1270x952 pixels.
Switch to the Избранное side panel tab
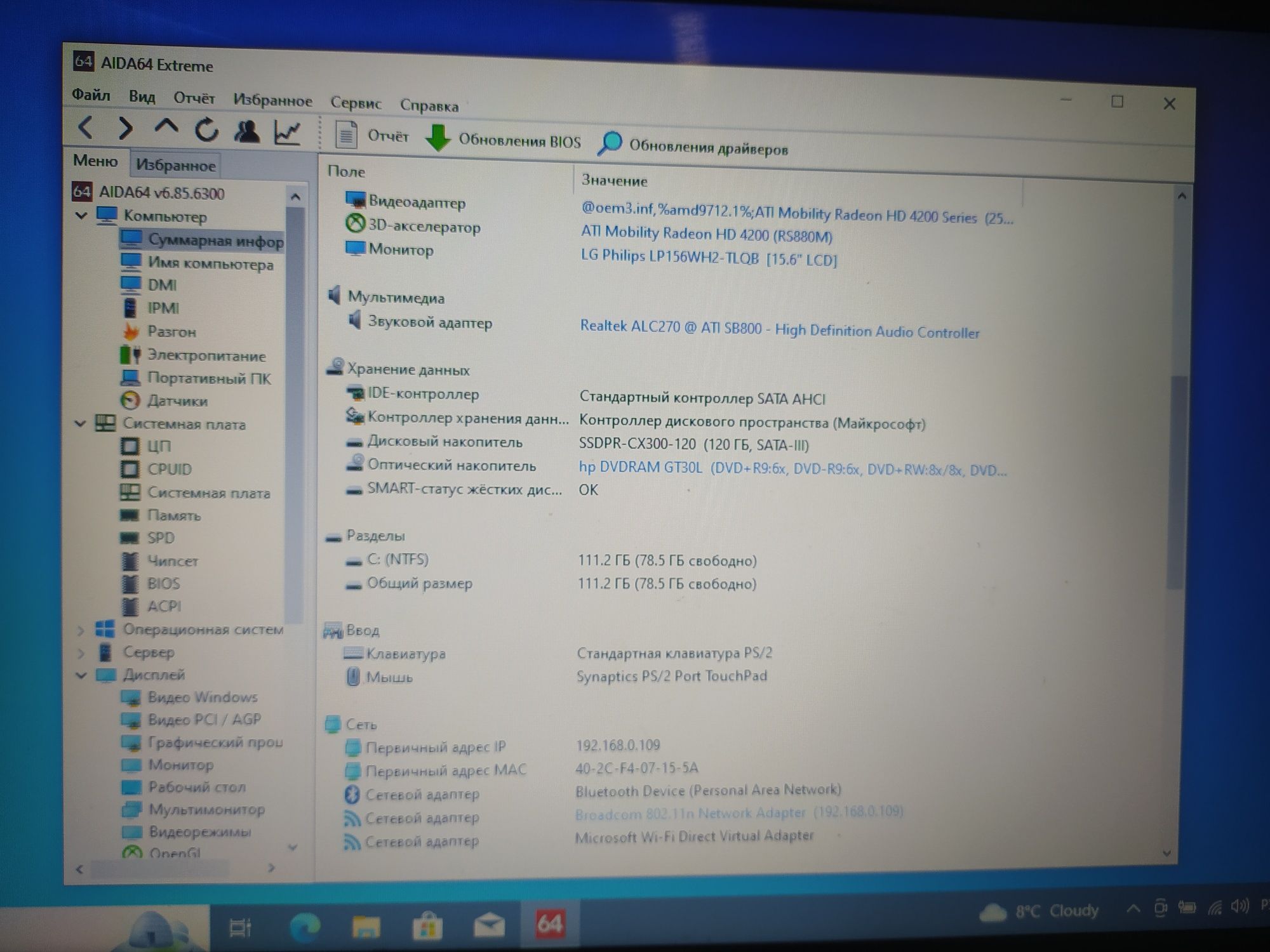tap(176, 166)
